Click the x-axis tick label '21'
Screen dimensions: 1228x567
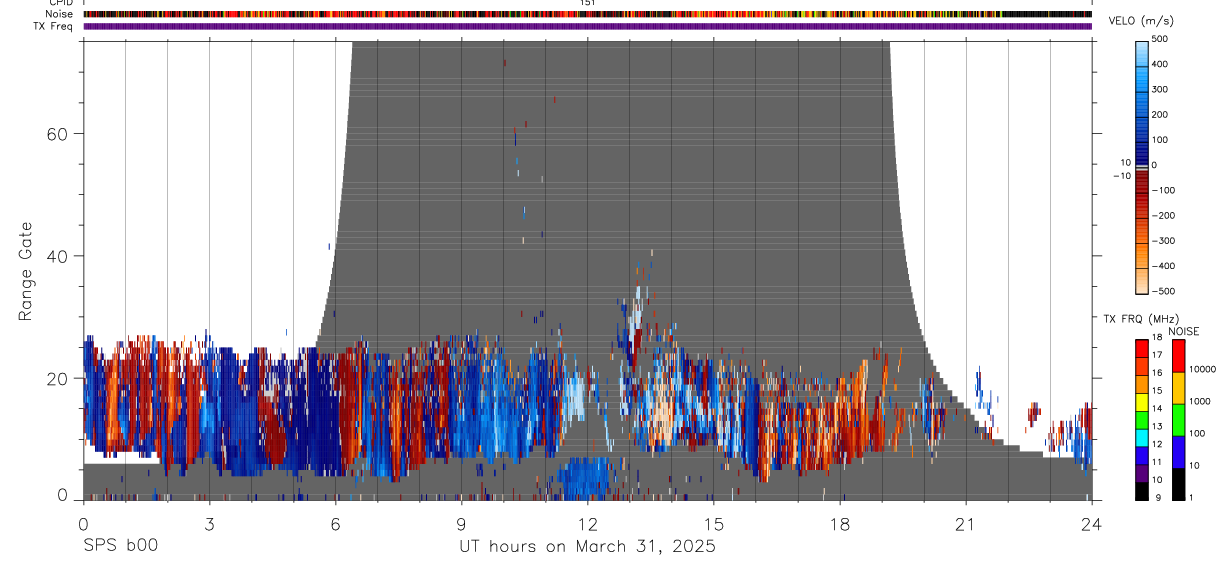pos(966,523)
